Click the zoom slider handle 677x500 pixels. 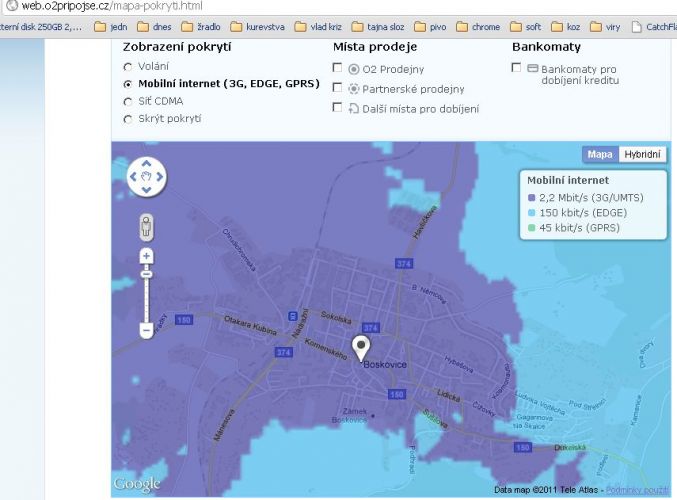pos(146,274)
